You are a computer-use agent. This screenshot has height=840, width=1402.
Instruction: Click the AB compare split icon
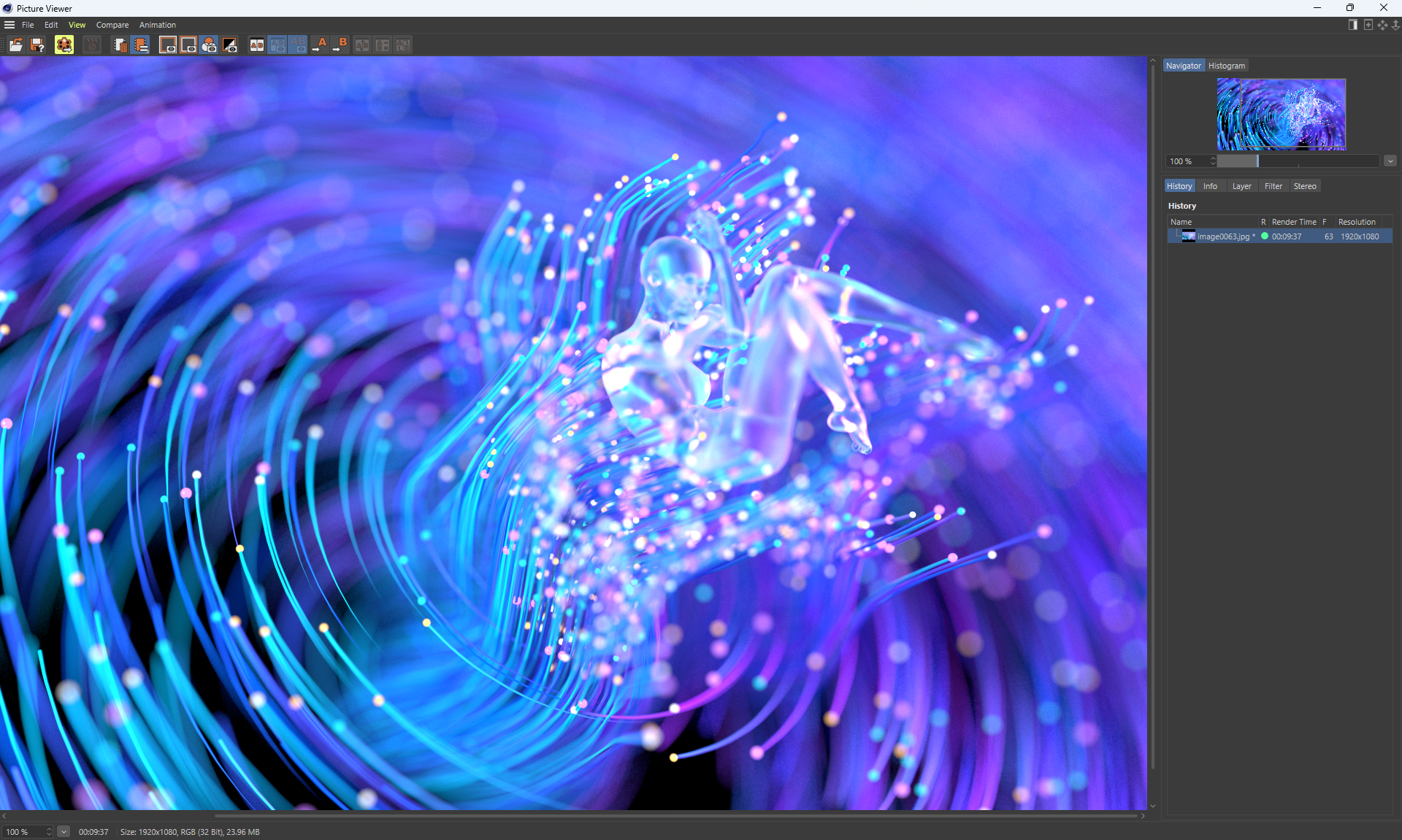pyautogui.click(x=256, y=45)
